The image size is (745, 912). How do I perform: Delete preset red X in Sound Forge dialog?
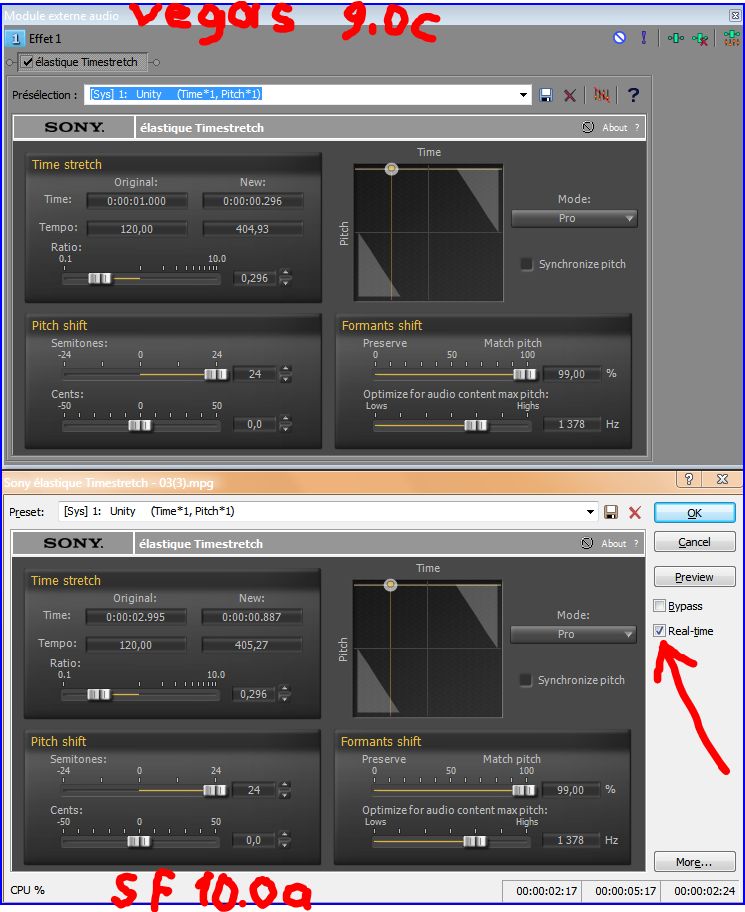click(x=635, y=512)
